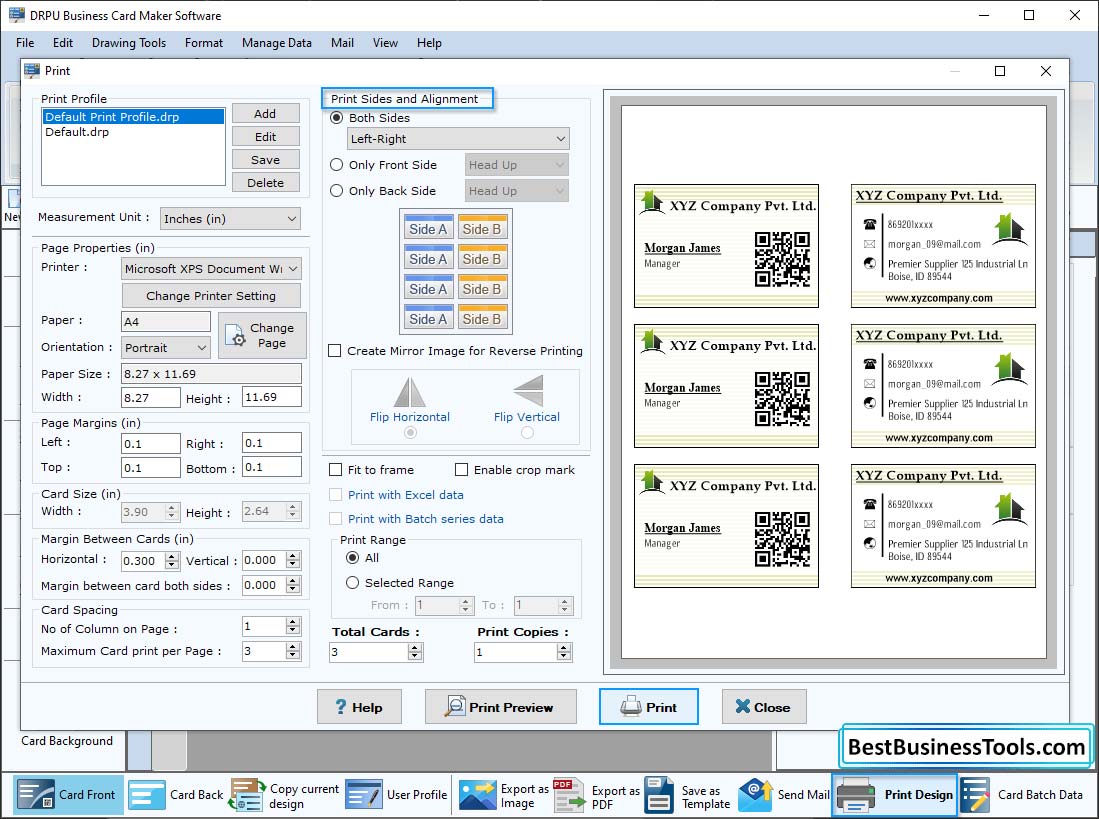The image size is (1099, 819).
Task: Open the Printer selection dropdown
Action: pos(211,269)
